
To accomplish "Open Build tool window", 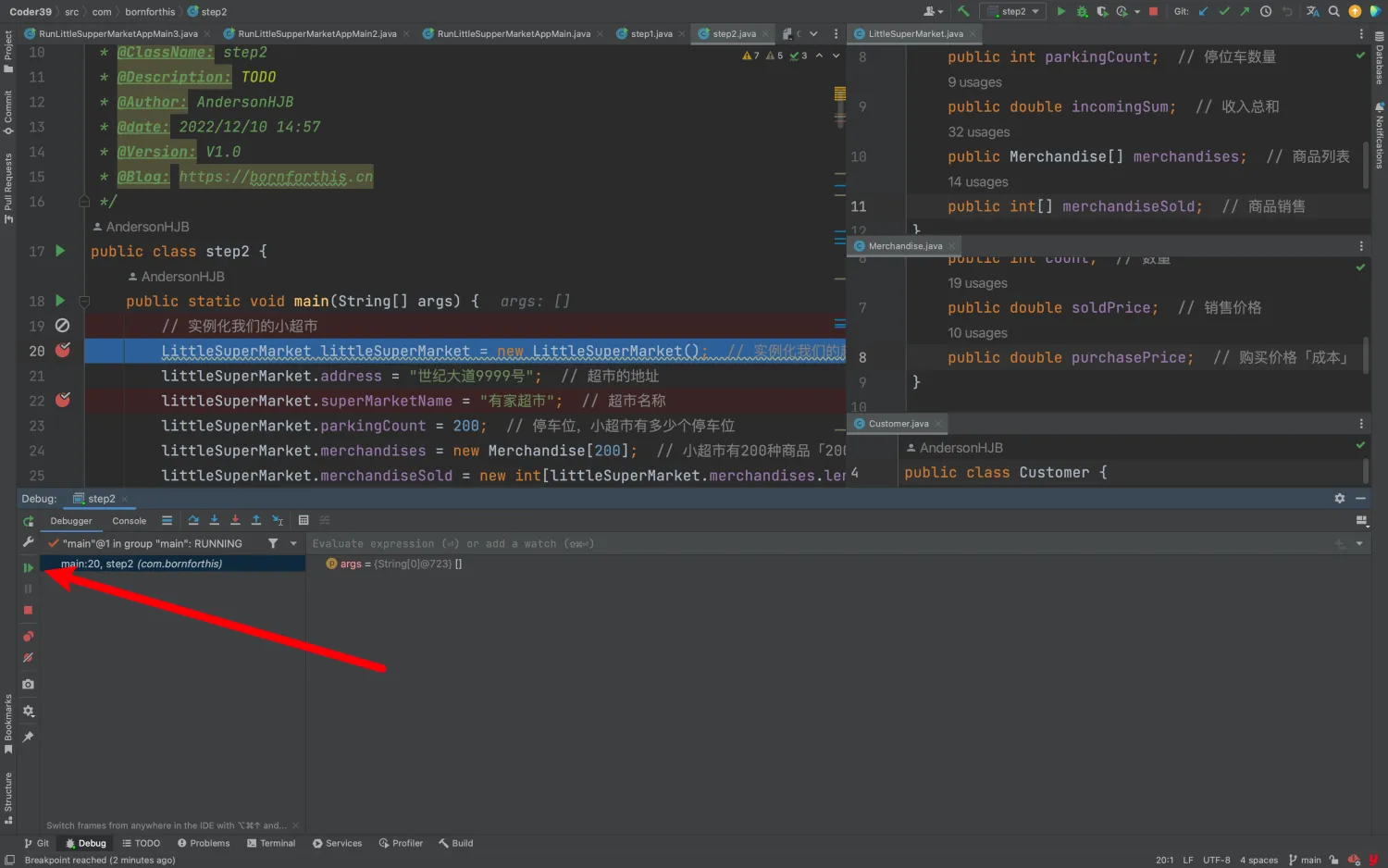I will tap(456, 843).
